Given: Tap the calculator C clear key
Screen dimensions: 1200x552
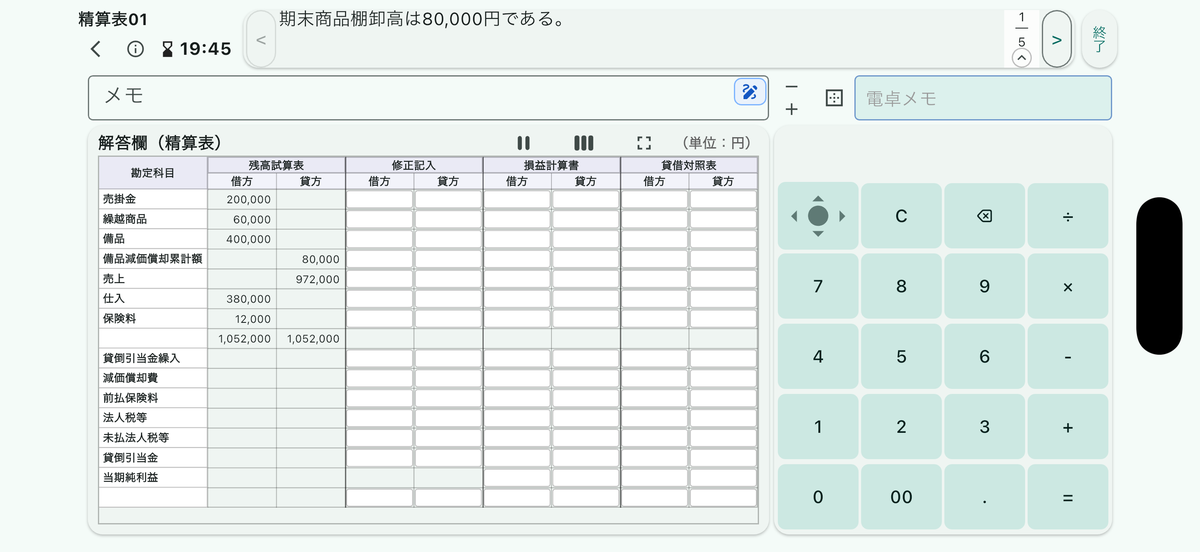Looking at the screenshot, I should click(x=901, y=216).
